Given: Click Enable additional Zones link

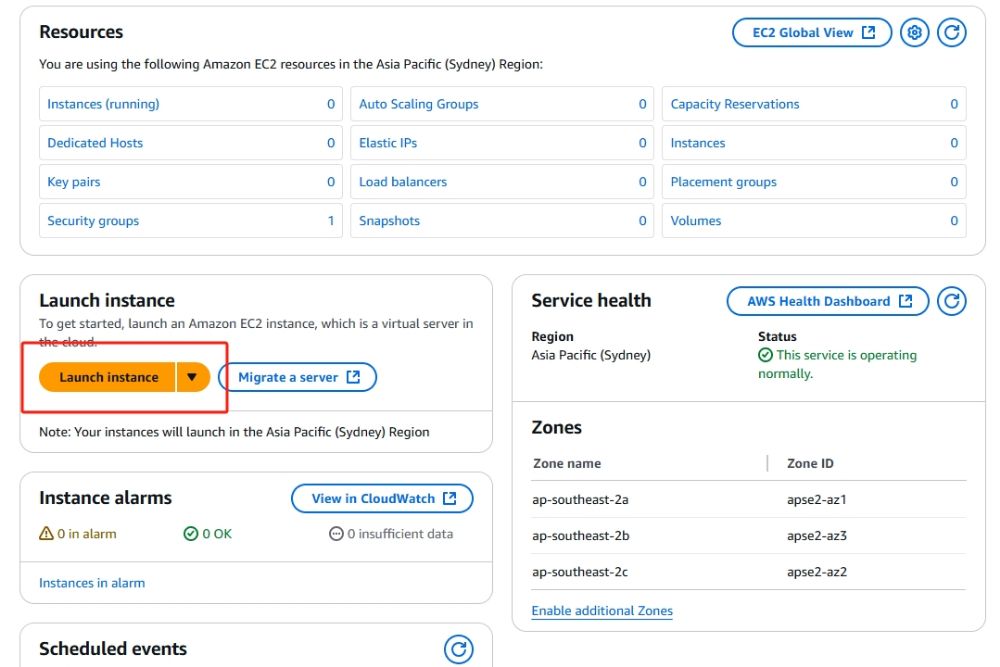Looking at the screenshot, I should pyautogui.click(x=602, y=611).
